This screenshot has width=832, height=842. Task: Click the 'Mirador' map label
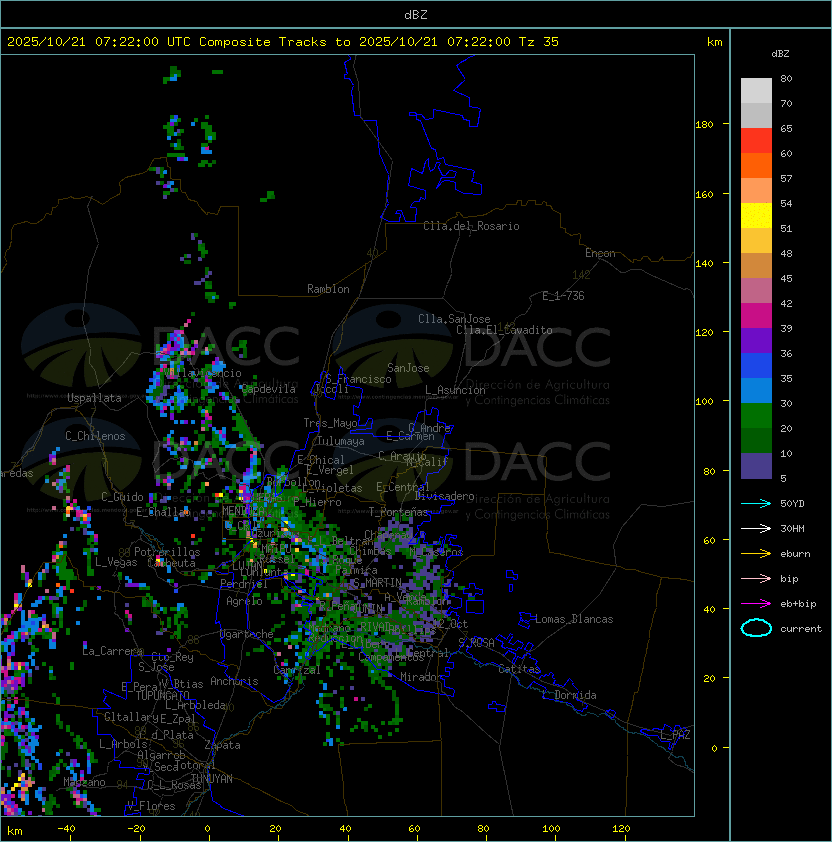(421, 677)
